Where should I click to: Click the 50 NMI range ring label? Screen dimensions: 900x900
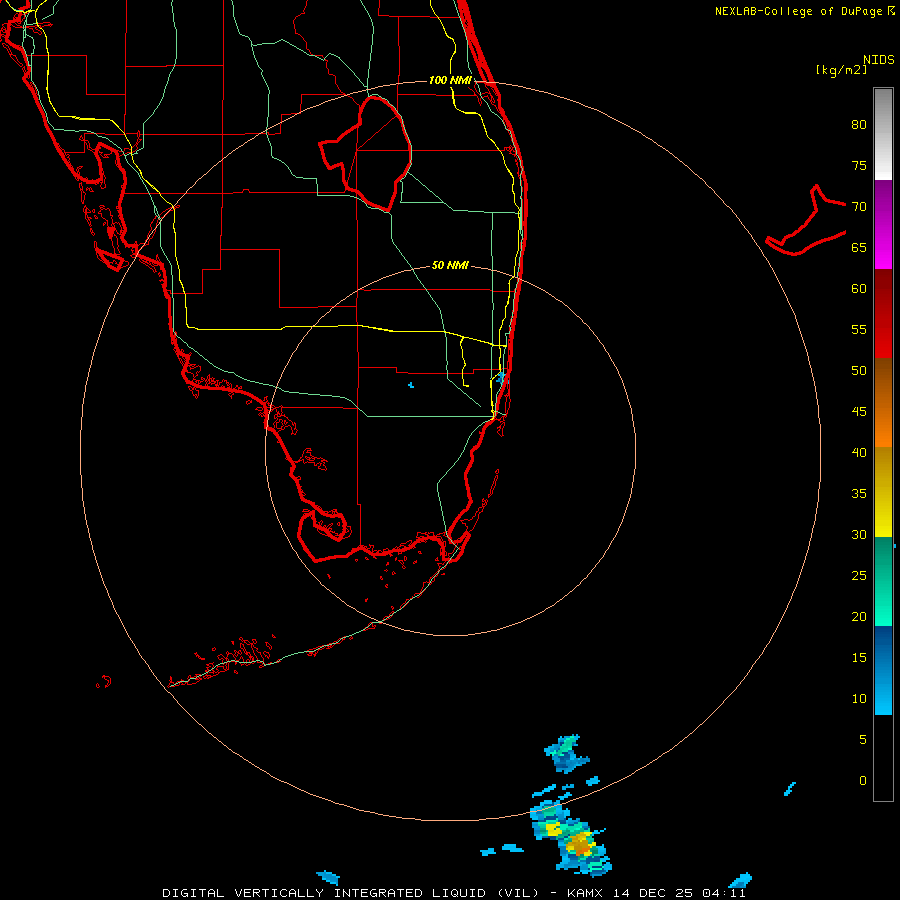tap(450, 265)
